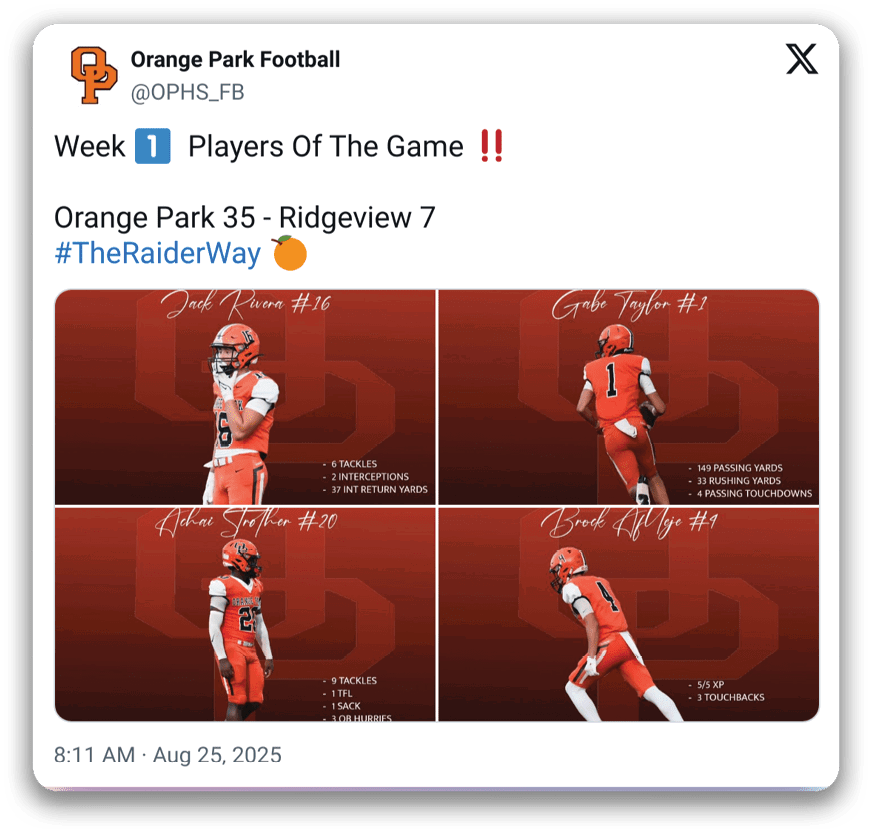Open the Jack Rivera #16 photo
872x833 pixels.
tap(245, 397)
